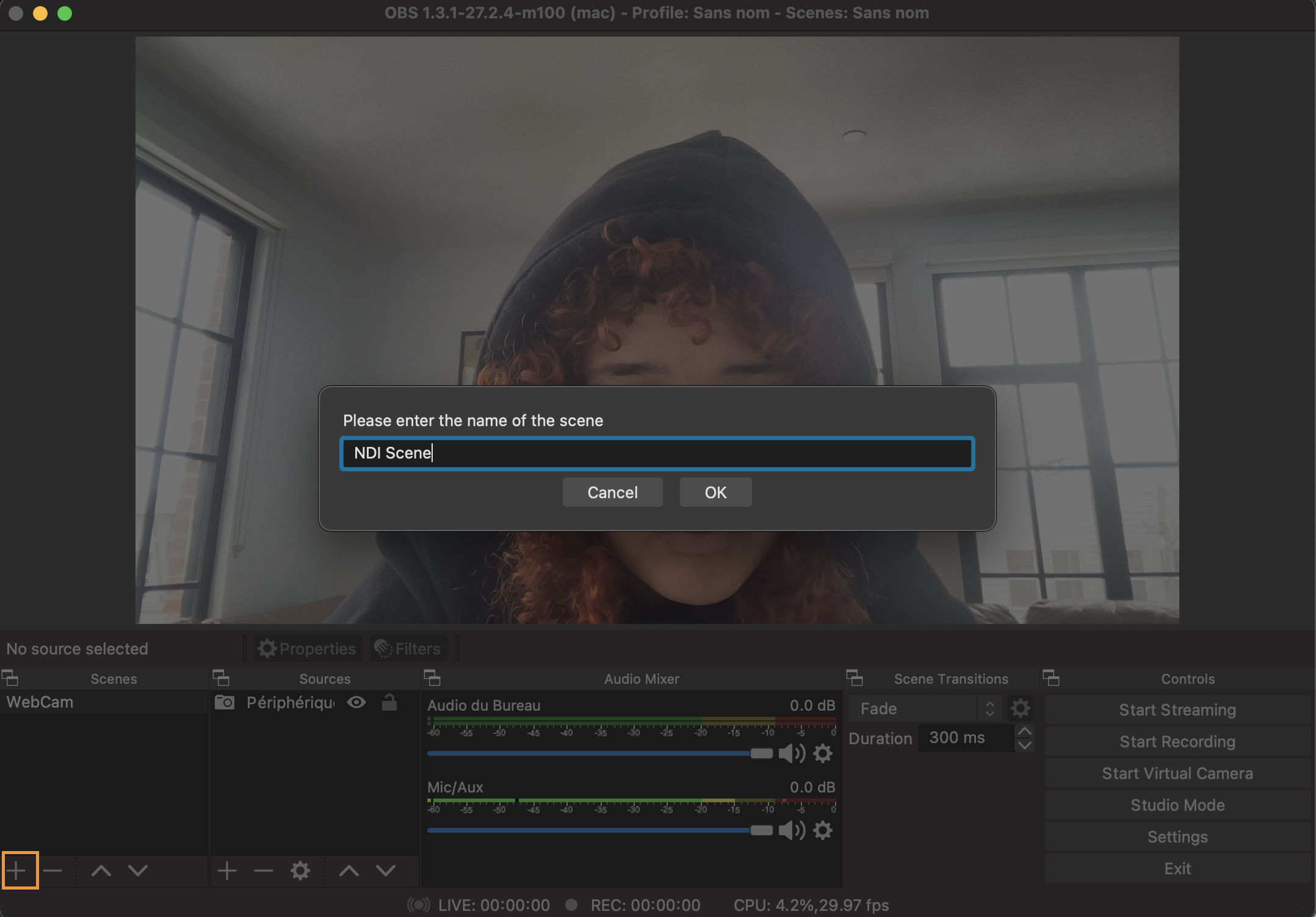This screenshot has width=1316, height=917.
Task: Pop out the Scenes dock panel icon
Action: 10,678
